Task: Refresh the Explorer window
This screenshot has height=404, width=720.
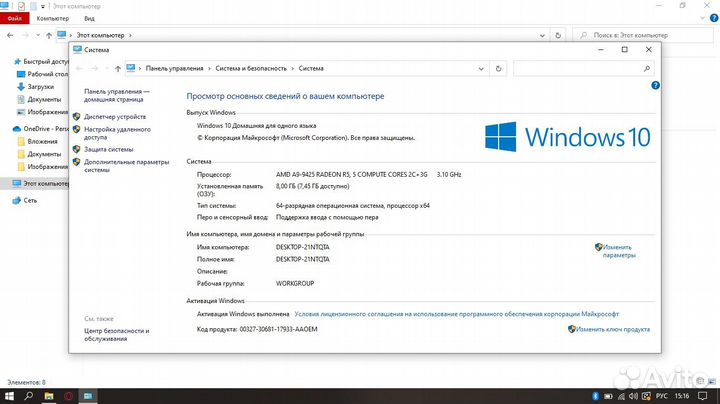Action: tap(558, 35)
